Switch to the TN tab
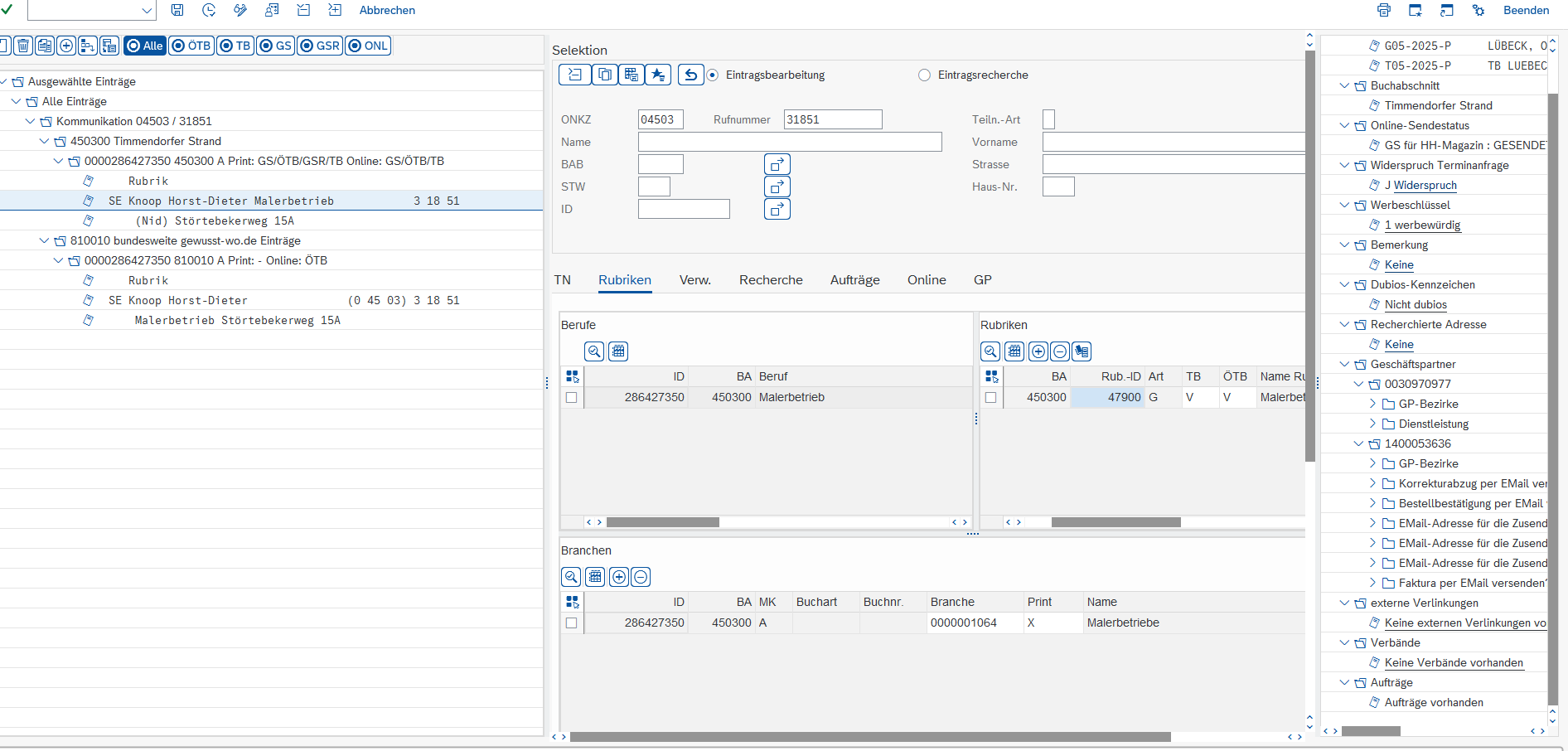 click(563, 280)
